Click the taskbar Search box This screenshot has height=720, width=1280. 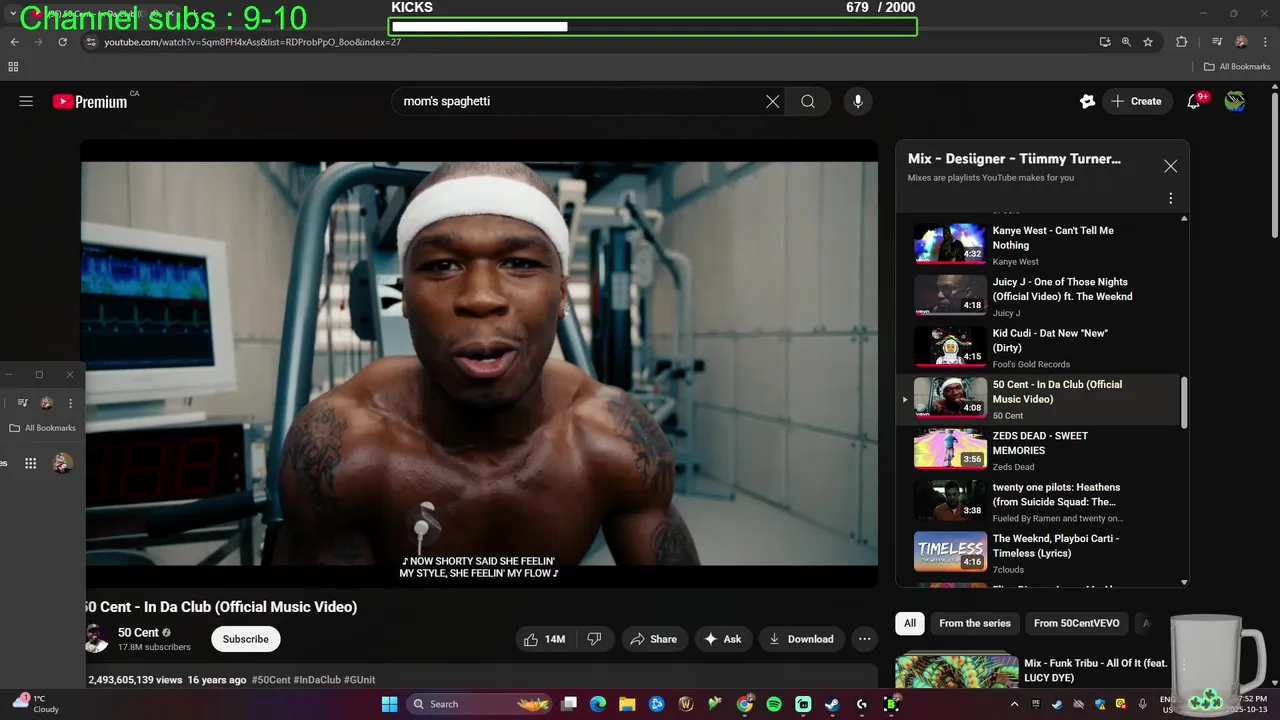point(480,704)
